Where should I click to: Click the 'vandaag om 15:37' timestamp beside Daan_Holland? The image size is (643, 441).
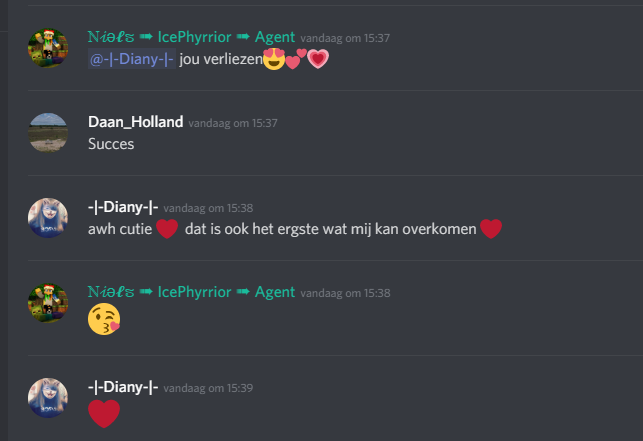point(233,123)
